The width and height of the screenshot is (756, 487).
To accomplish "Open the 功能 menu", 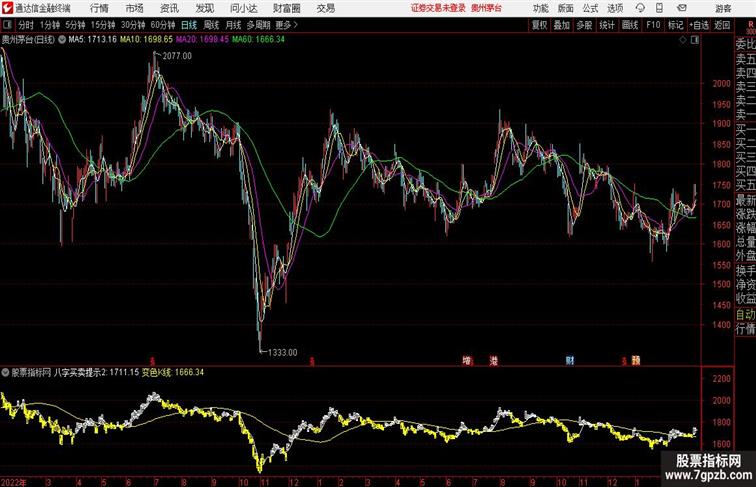I will (540, 8).
